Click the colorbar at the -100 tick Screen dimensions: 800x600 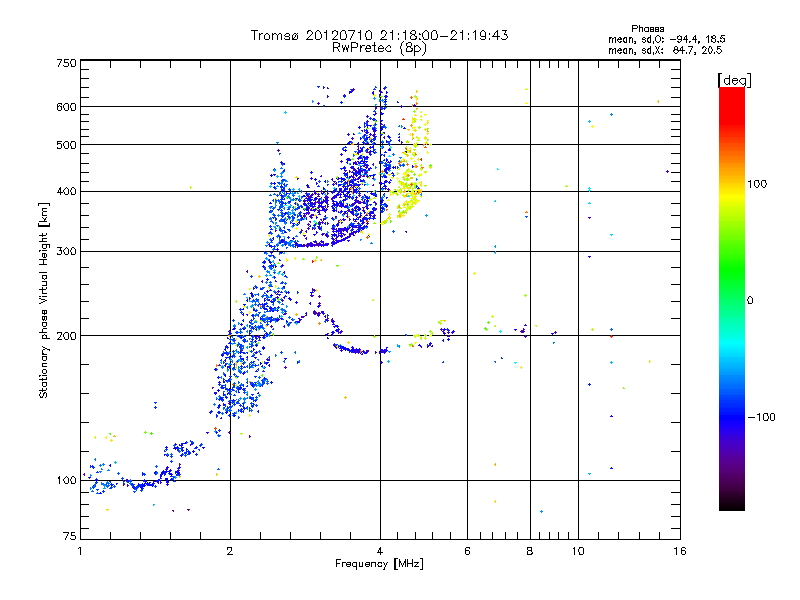click(732, 417)
